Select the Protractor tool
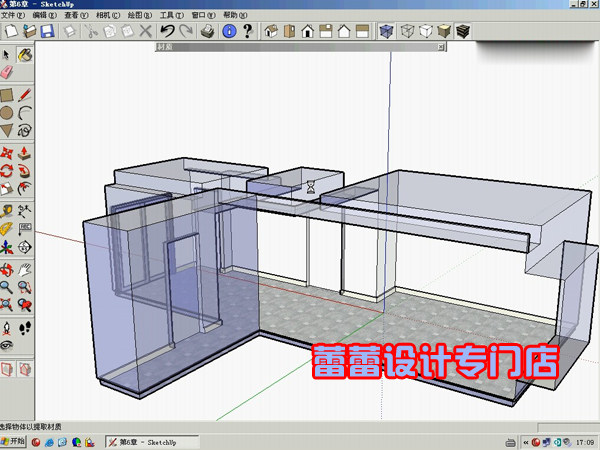This screenshot has width=600, height=450. (7, 229)
